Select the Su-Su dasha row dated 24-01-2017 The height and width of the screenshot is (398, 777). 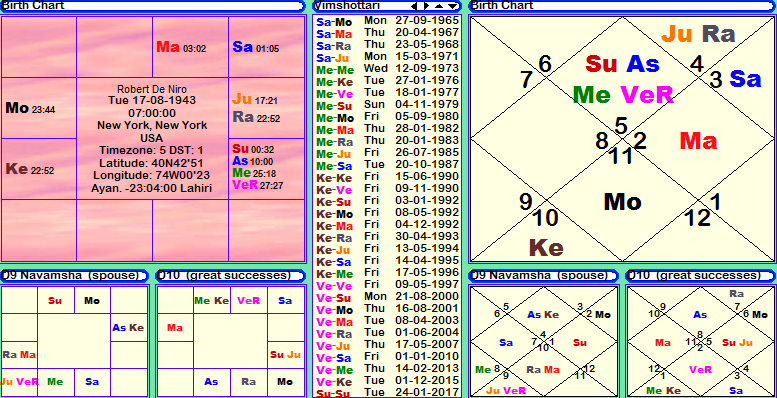387,392
